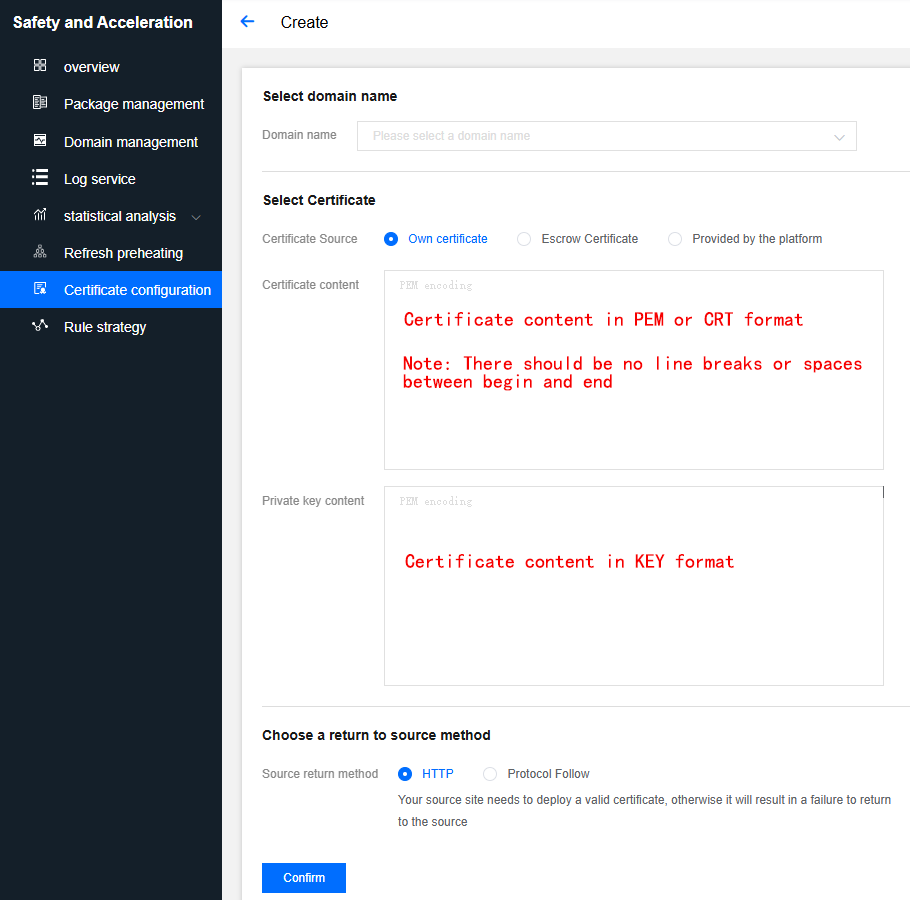This screenshot has height=900, width=910.
Task: Select the Own certificate radio button
Action: tap(391, 239)
